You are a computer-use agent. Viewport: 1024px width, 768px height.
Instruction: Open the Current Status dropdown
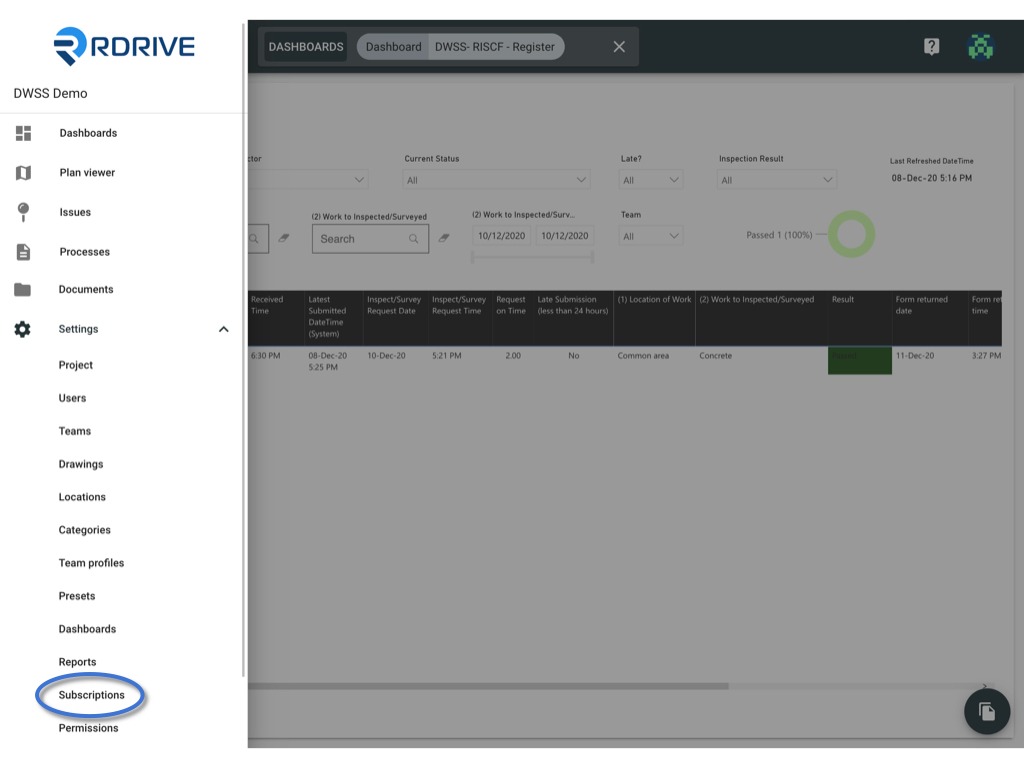(496, 180)
